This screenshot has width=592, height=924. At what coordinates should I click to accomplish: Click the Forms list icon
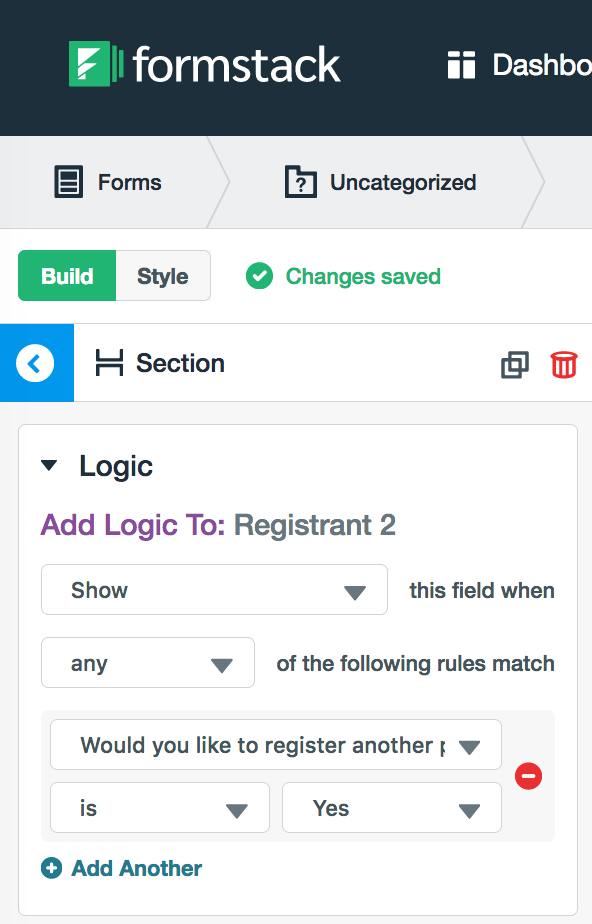[x=68, y=182]
